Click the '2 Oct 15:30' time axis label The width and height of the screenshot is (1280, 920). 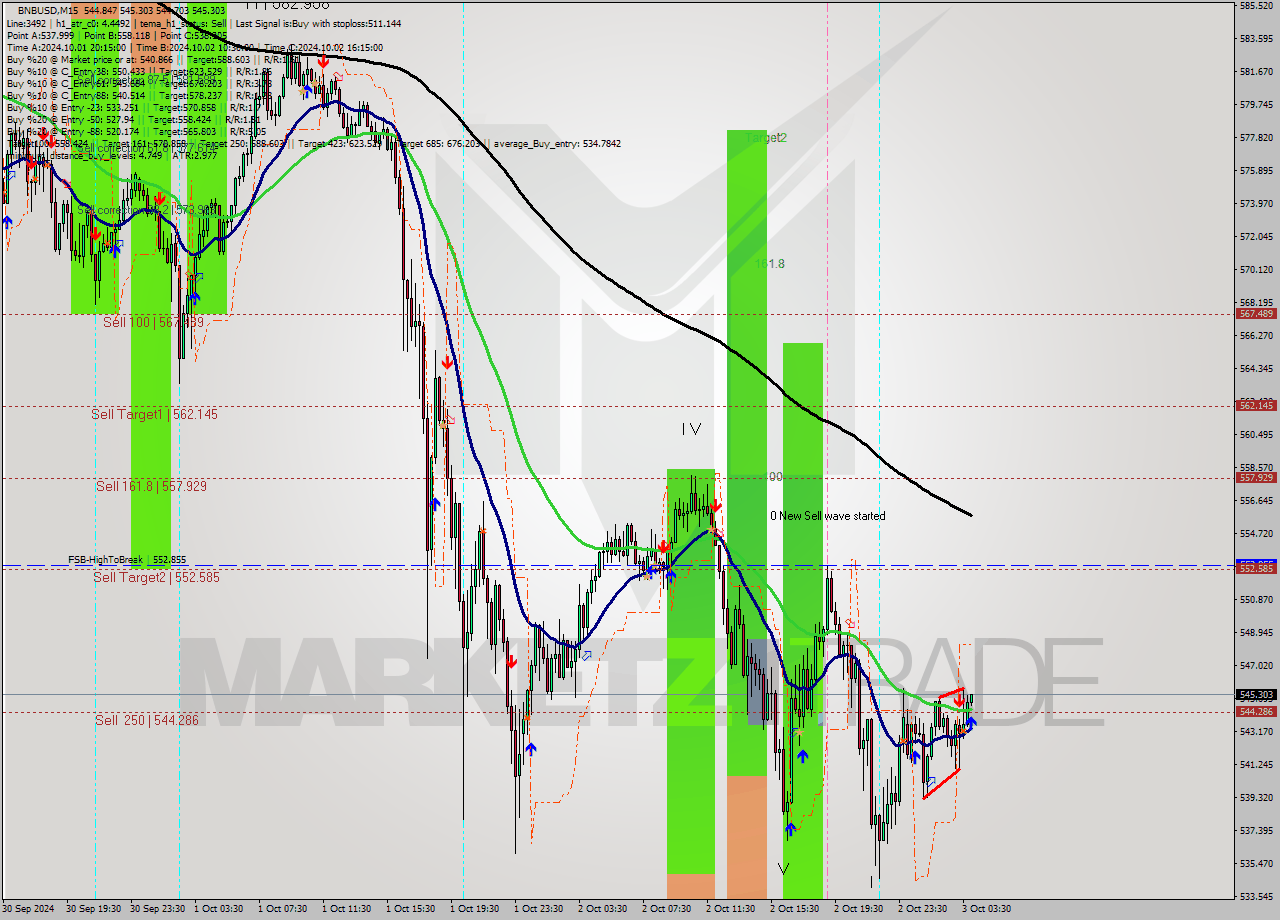794,909
